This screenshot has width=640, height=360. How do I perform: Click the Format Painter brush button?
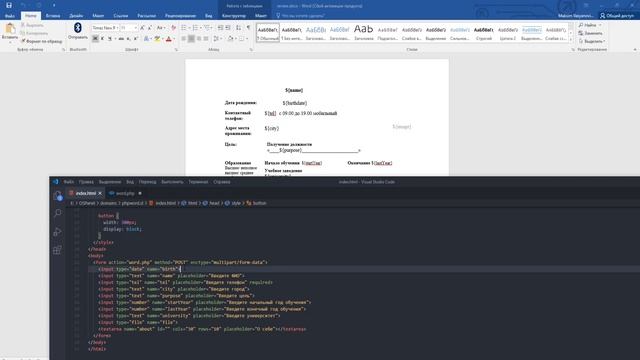[42, 41]
